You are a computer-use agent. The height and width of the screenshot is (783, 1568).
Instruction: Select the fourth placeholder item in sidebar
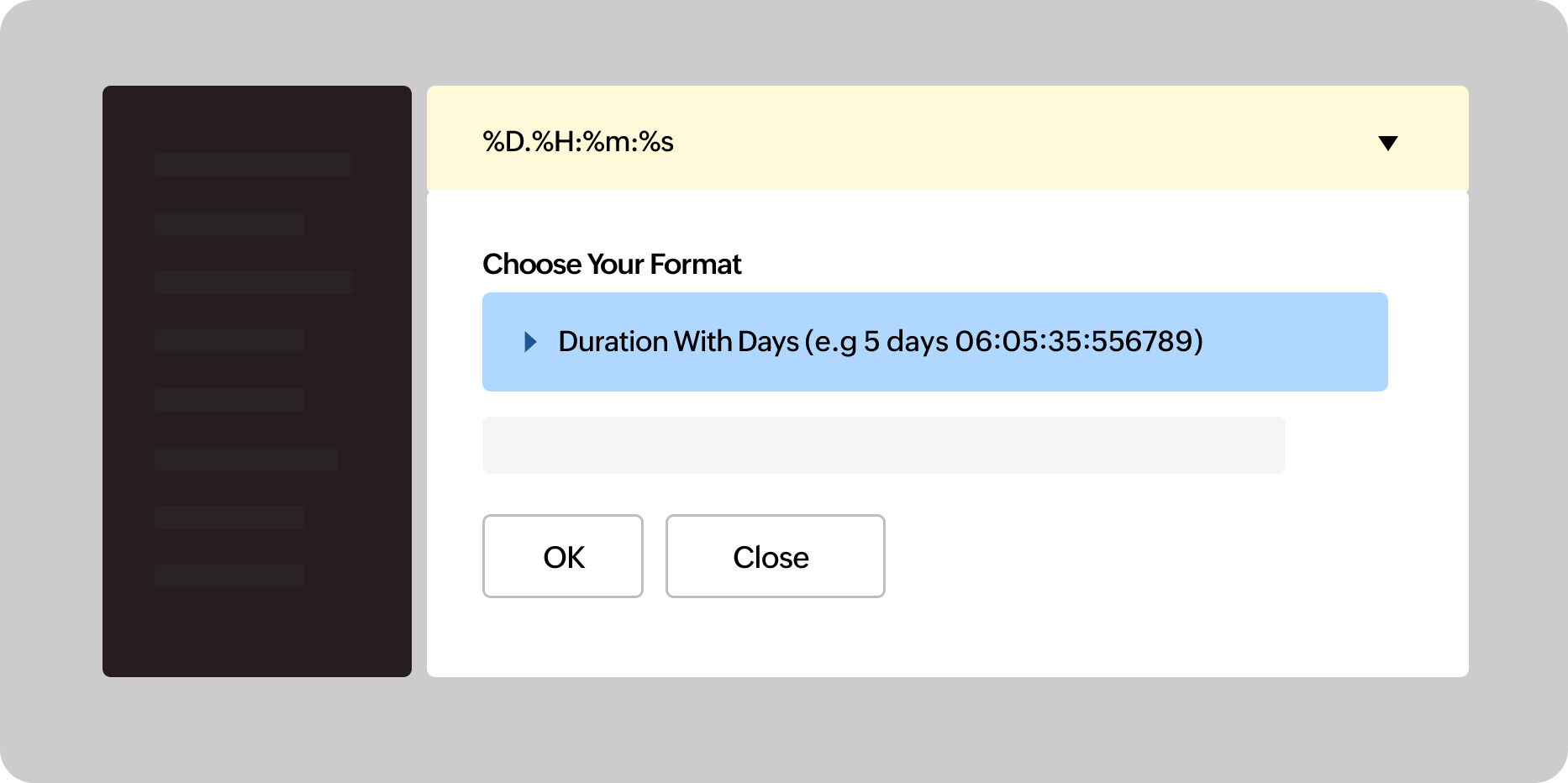(x=229, y=341)
